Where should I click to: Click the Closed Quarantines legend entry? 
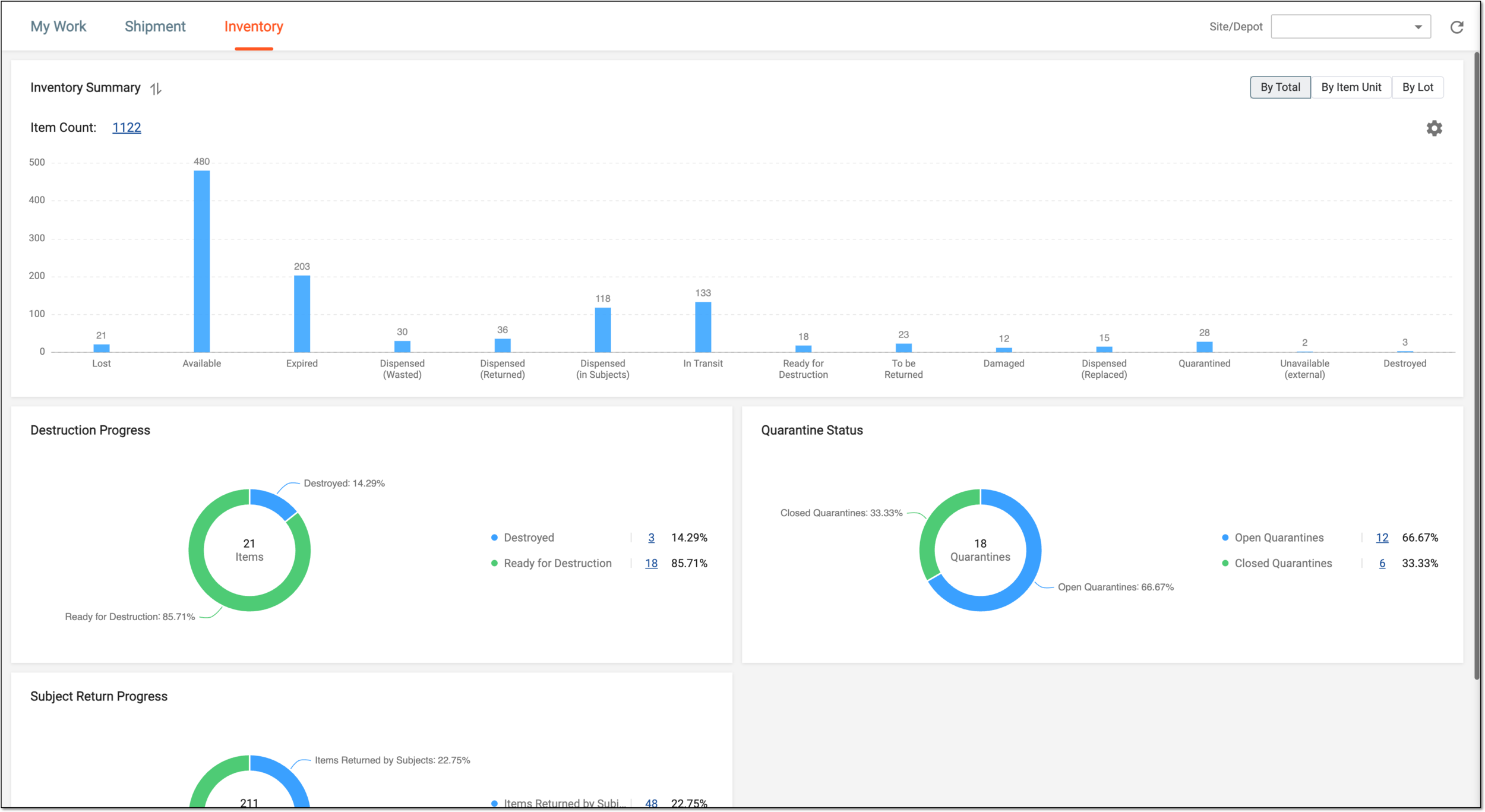[1277, 563]
